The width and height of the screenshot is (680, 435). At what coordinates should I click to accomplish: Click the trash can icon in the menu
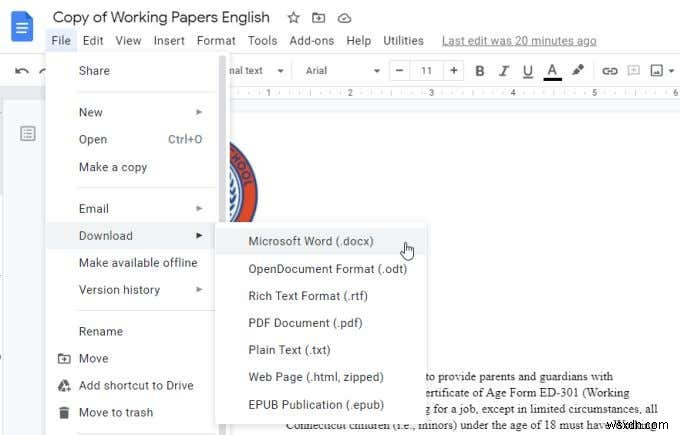pos(64,413)
